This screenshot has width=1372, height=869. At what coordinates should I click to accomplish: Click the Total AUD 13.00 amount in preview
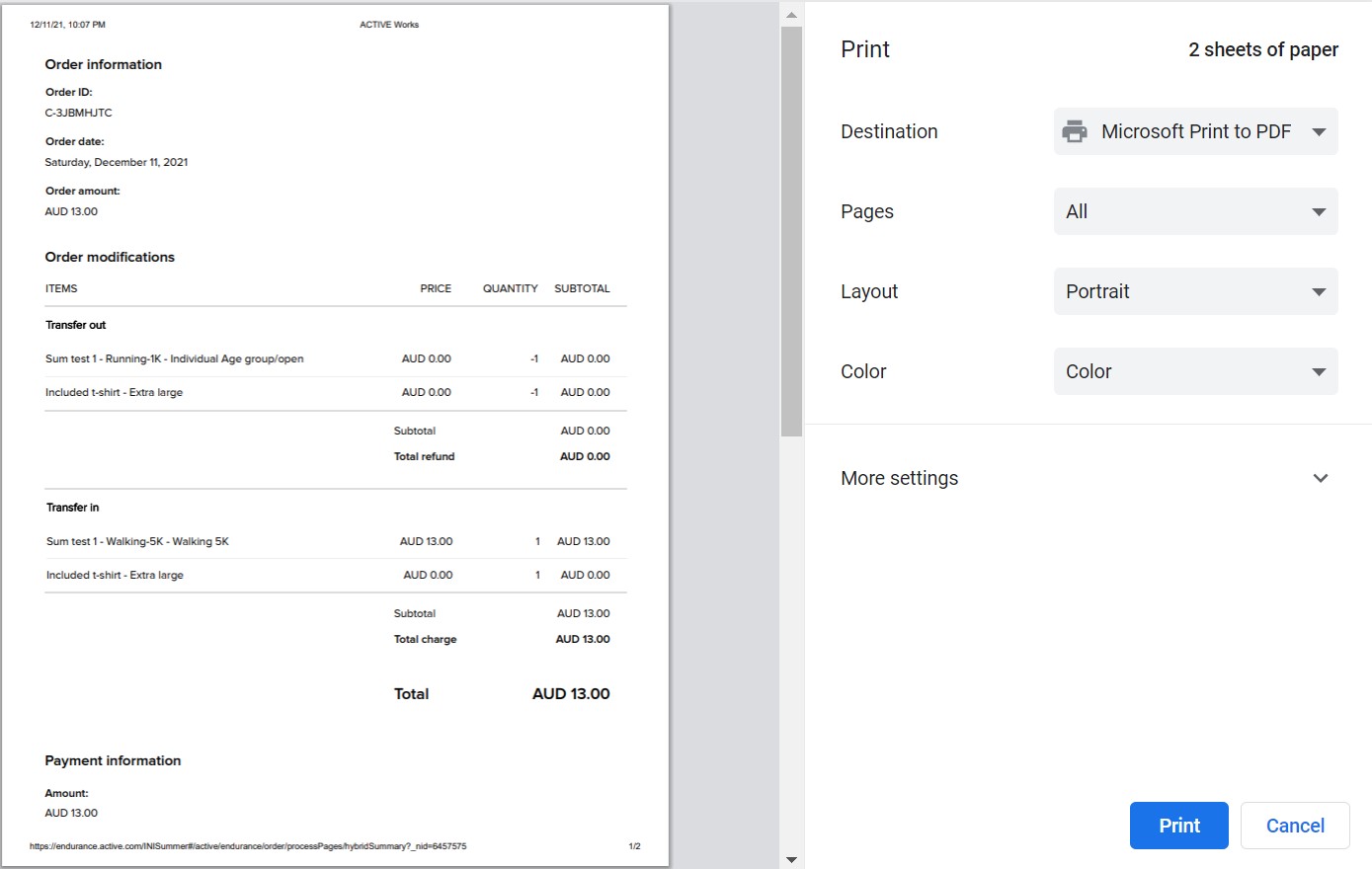(571, 694)
